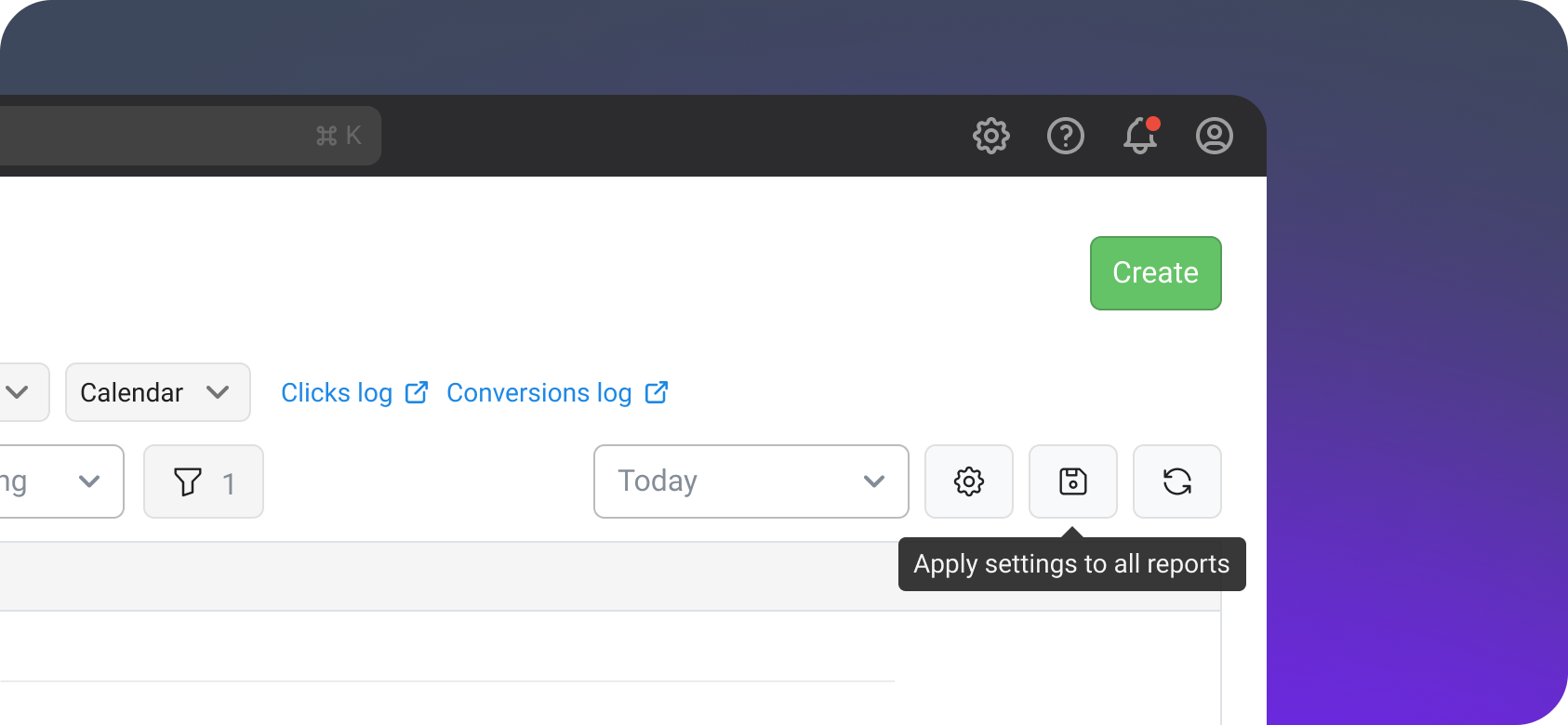The width and height of the screenshot is (1568, 725).
Task: Click the external link icon after Clicks log
Action: [x=417, y=392]
